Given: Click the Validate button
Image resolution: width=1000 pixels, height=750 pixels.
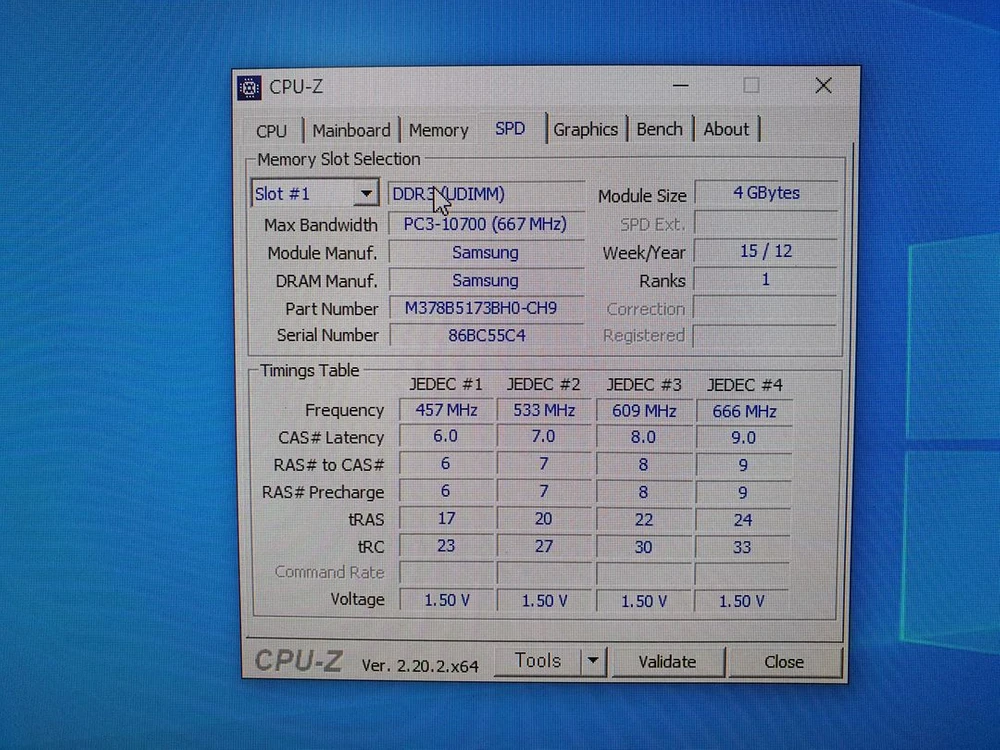Looking at the screenshot, I should click(667, 662).
